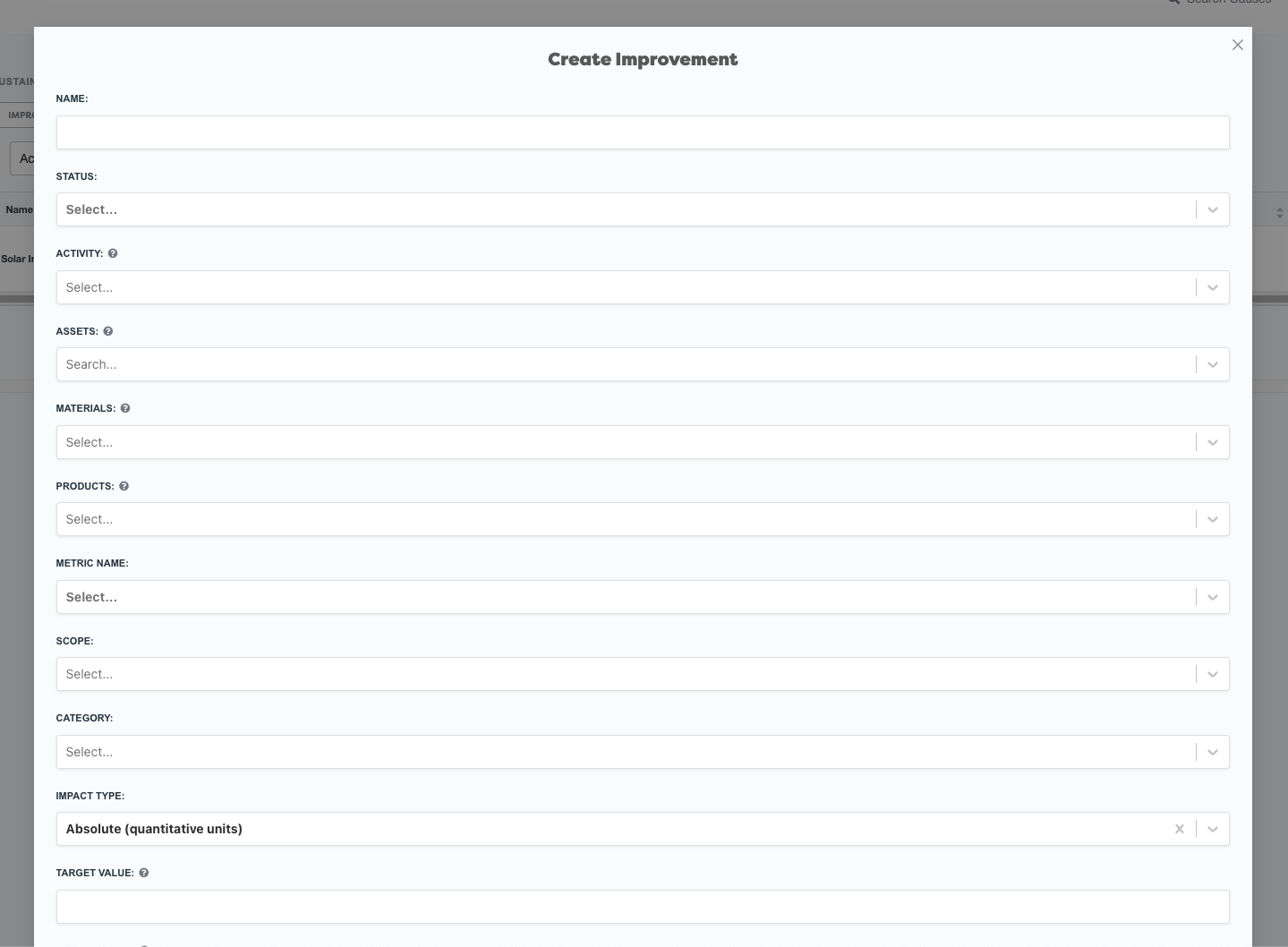
Task: Open the Scope dropdown
Action: click(x=625, y=674)
